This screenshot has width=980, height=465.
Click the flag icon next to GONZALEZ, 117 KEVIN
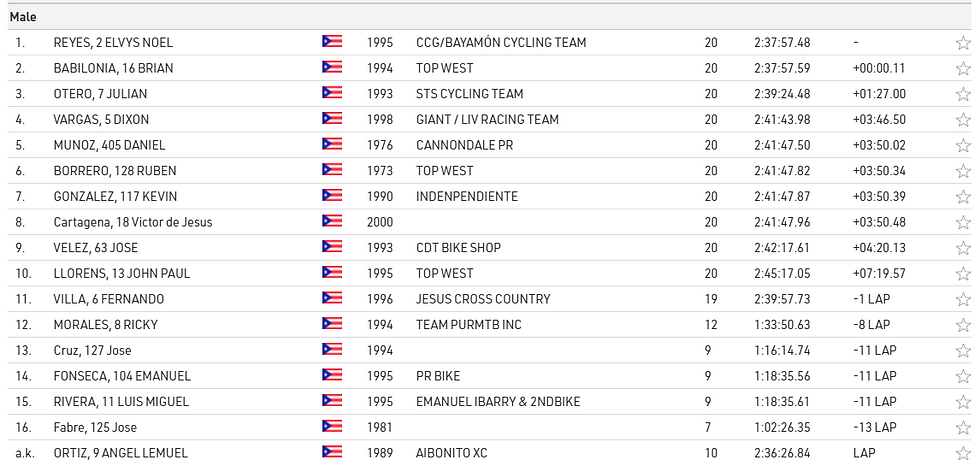tap(332, 197)
